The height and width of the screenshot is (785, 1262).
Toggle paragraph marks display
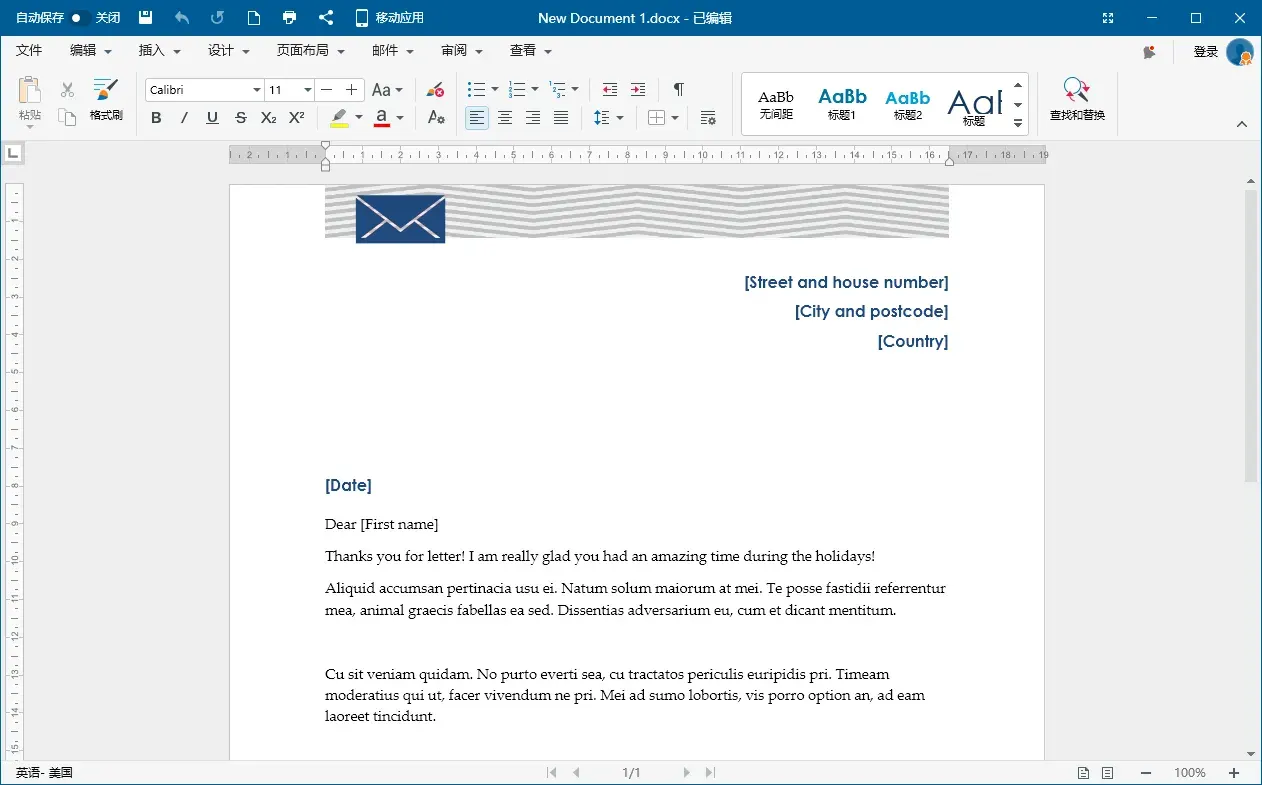pyautogui.click(x=678, y=90)
